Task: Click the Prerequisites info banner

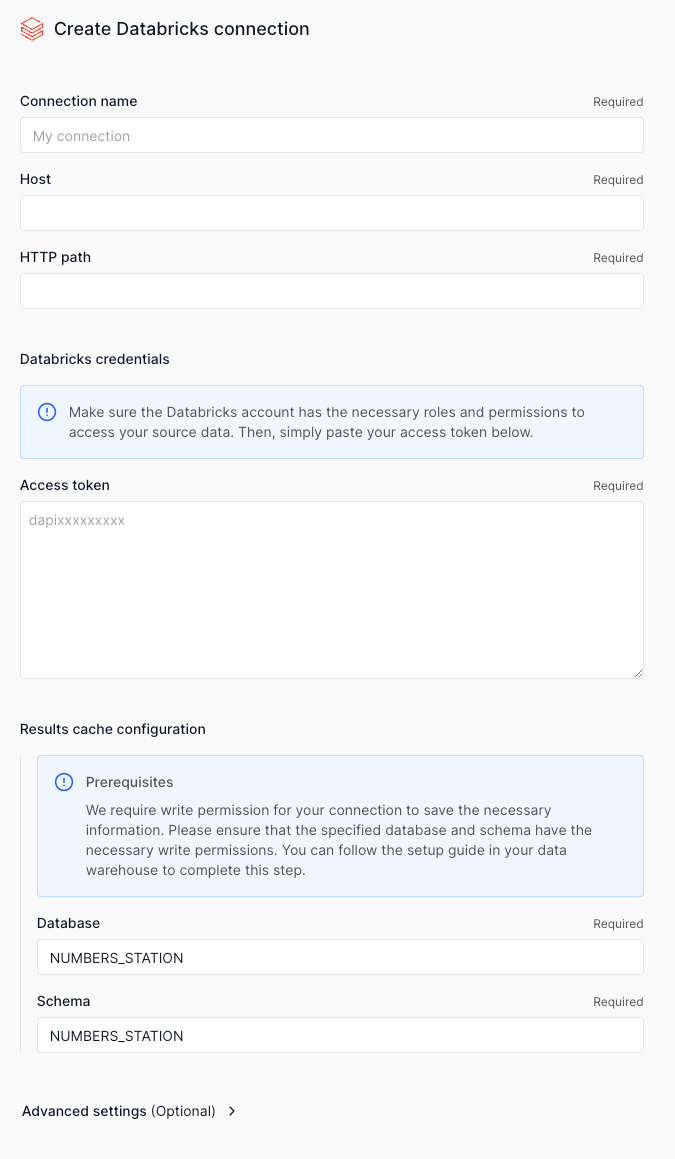Action: click(340, 826)
